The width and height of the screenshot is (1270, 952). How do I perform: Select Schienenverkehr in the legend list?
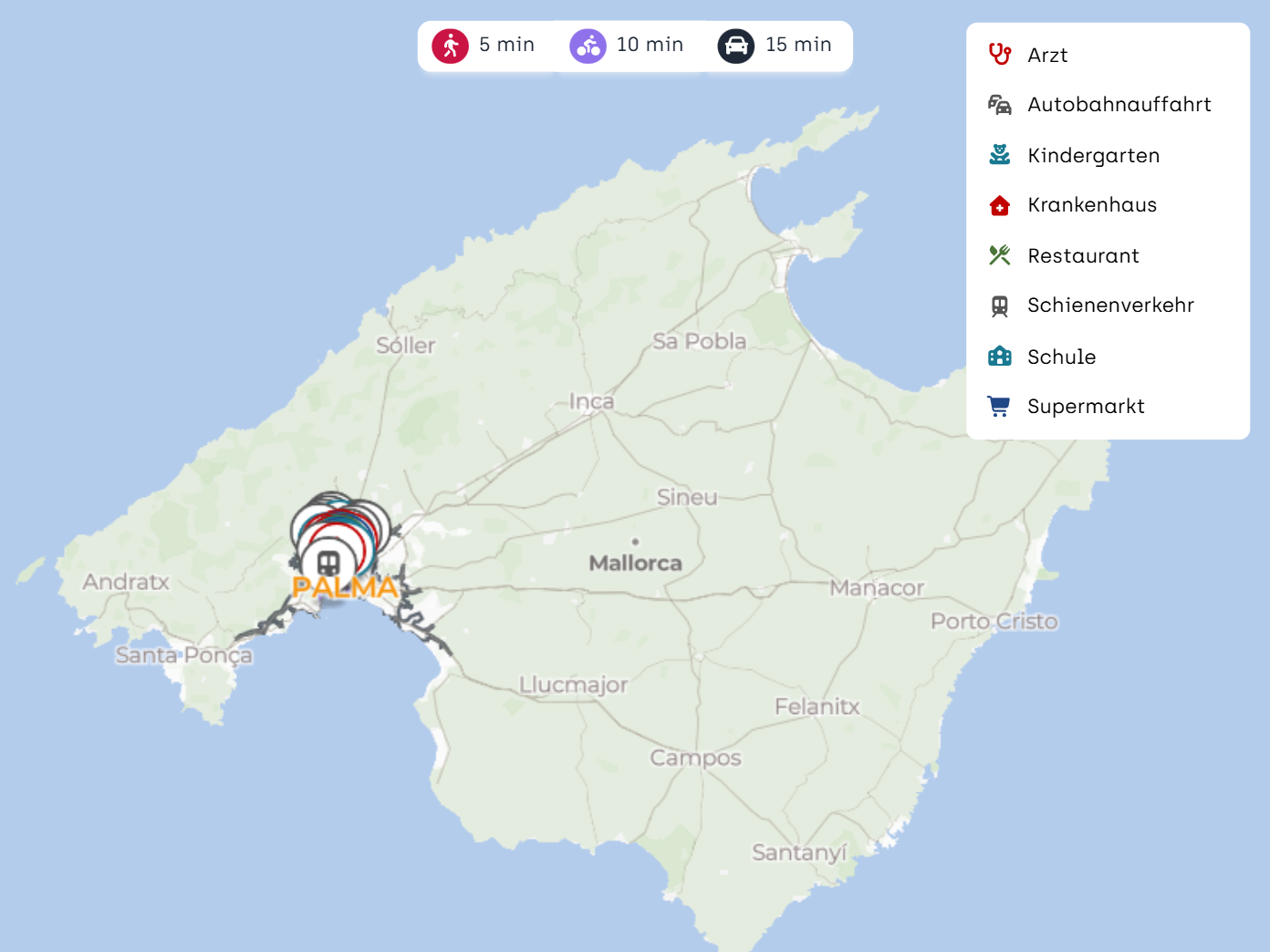click(1110, 305)
